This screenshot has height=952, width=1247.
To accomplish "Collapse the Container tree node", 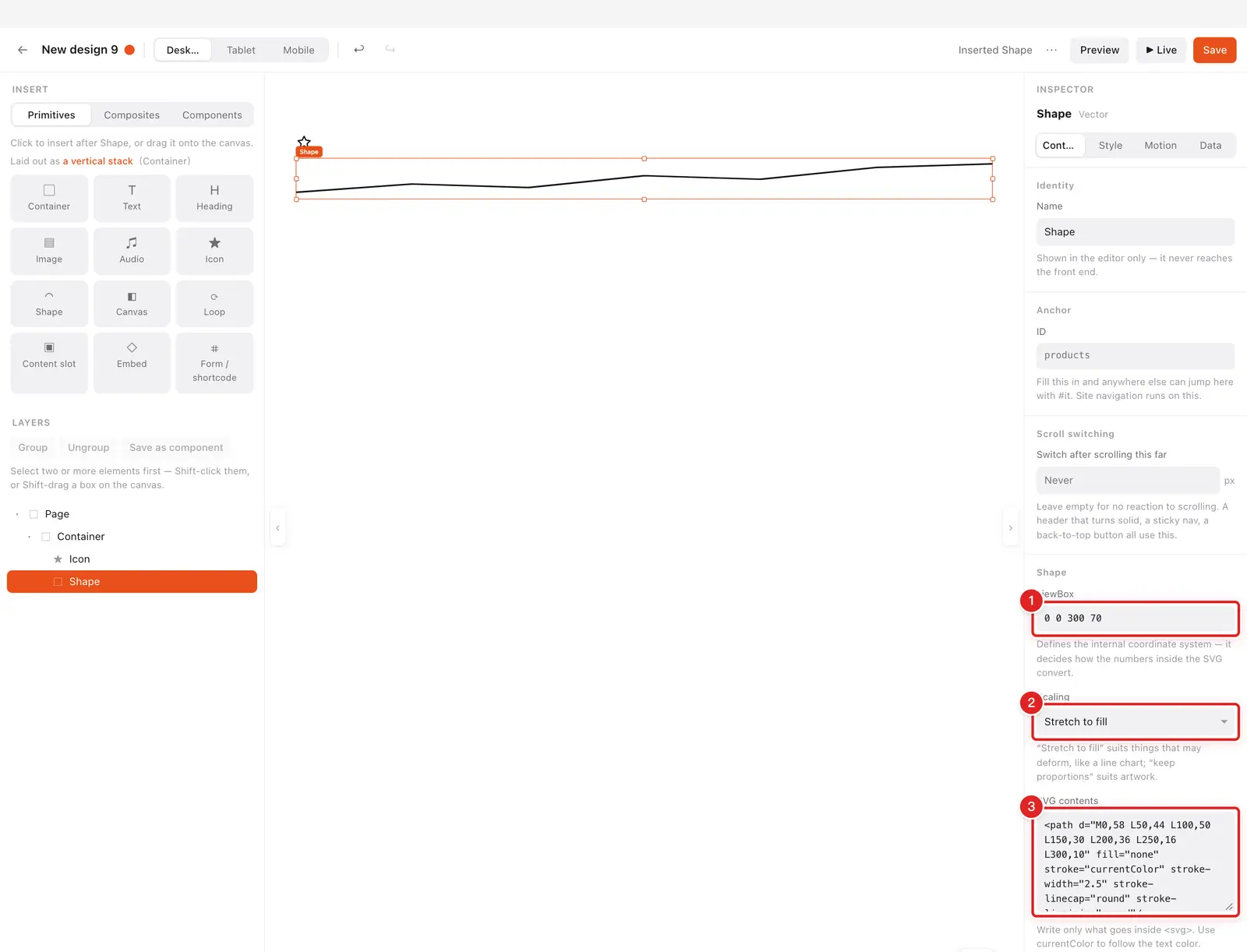I will [30, 537].
